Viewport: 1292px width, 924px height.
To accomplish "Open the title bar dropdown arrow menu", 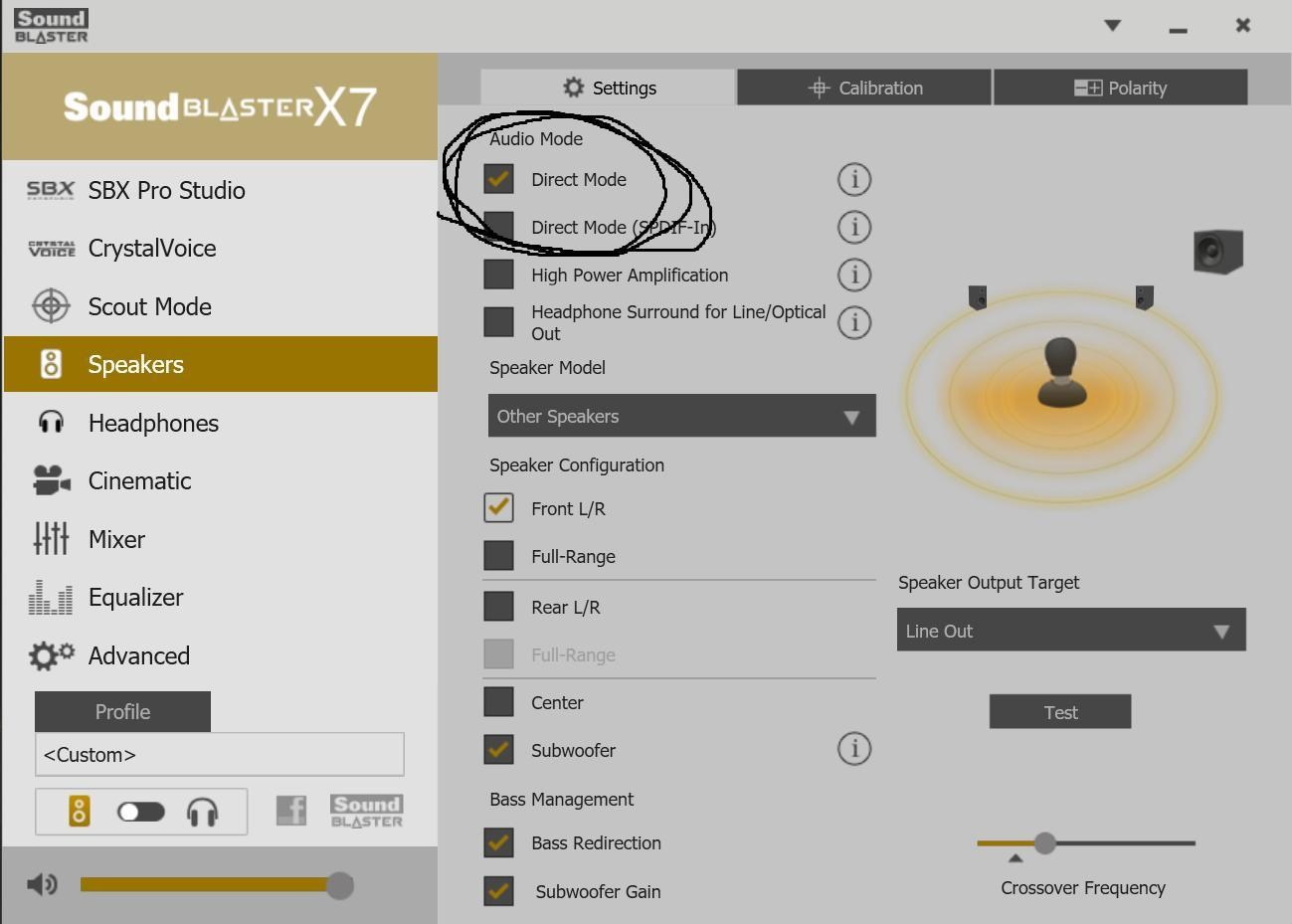I will coord(1113,26).
